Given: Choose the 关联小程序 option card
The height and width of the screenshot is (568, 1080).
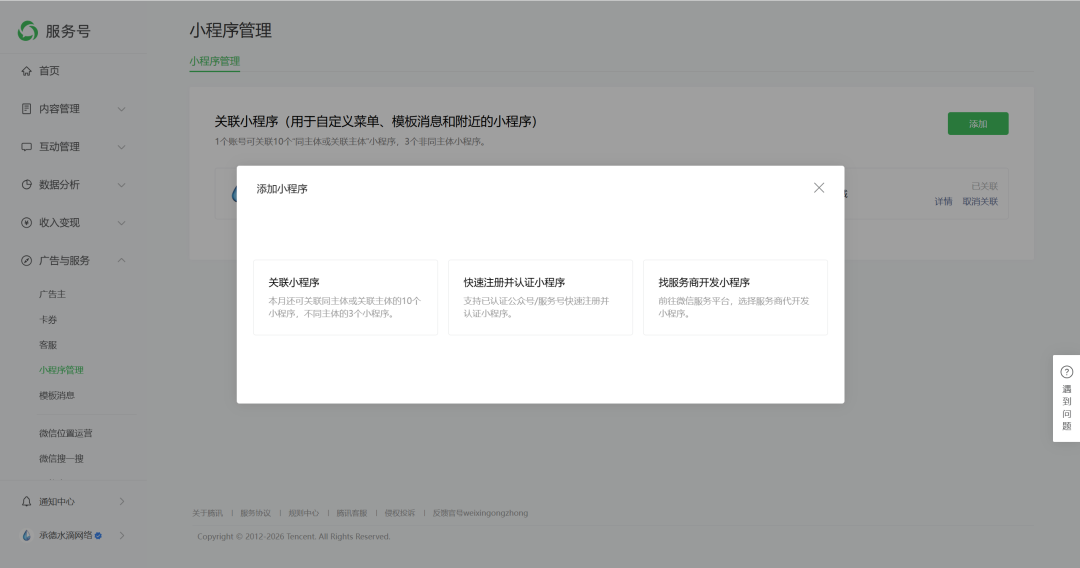Looking at the screenshot, I should click(x=346, y=297).
